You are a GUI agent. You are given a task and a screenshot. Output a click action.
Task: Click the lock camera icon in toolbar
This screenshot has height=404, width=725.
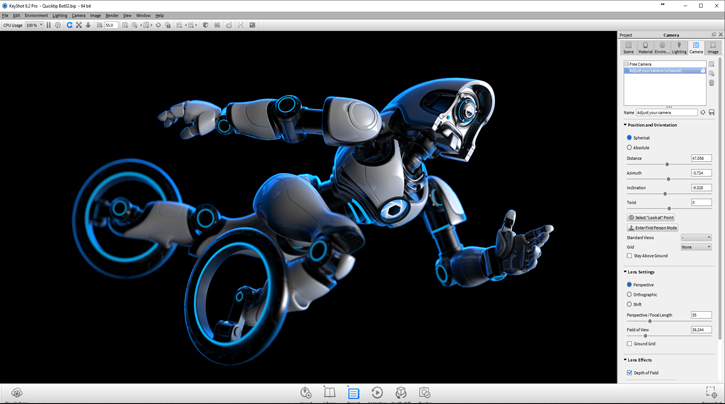[168, 25]
